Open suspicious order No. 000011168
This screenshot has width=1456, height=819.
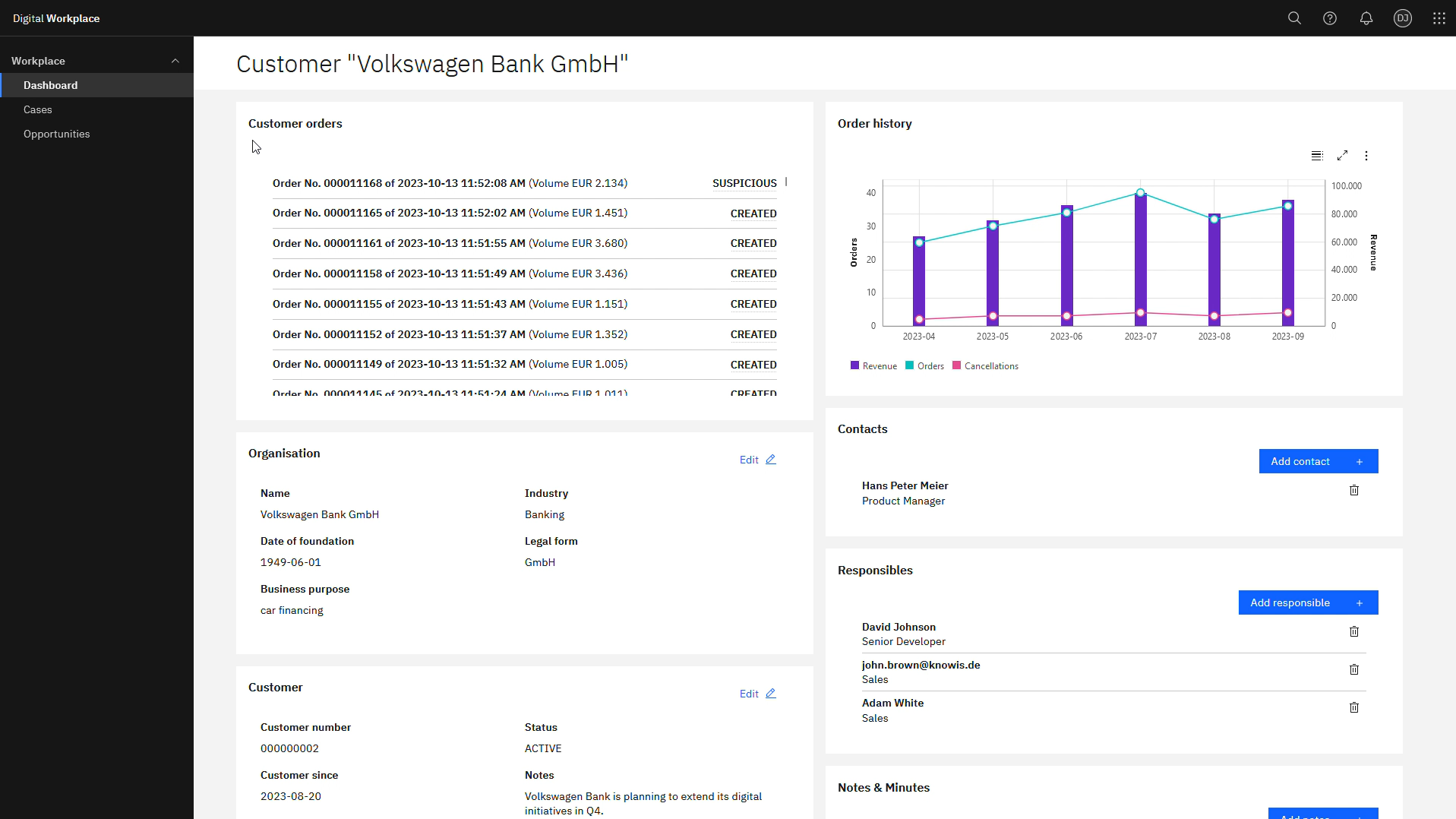pyautogui.click(x=450, y=183)
